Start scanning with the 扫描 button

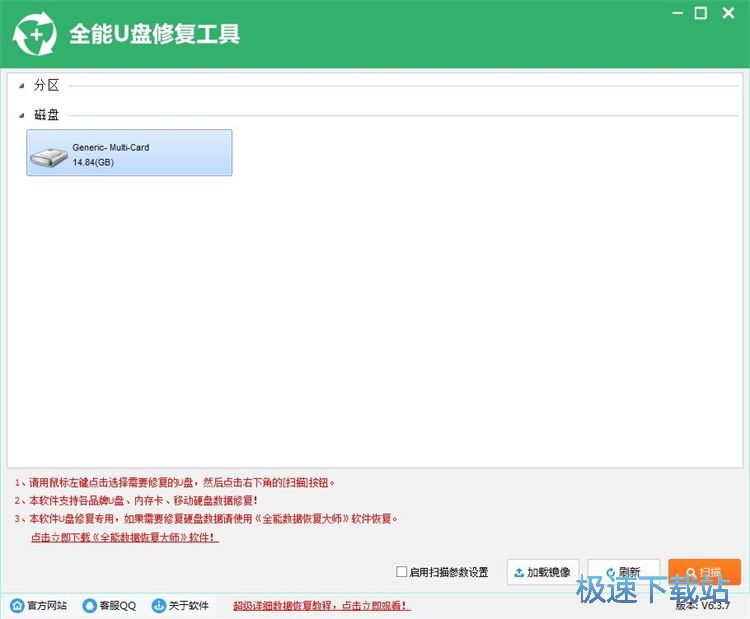[704, 572]
